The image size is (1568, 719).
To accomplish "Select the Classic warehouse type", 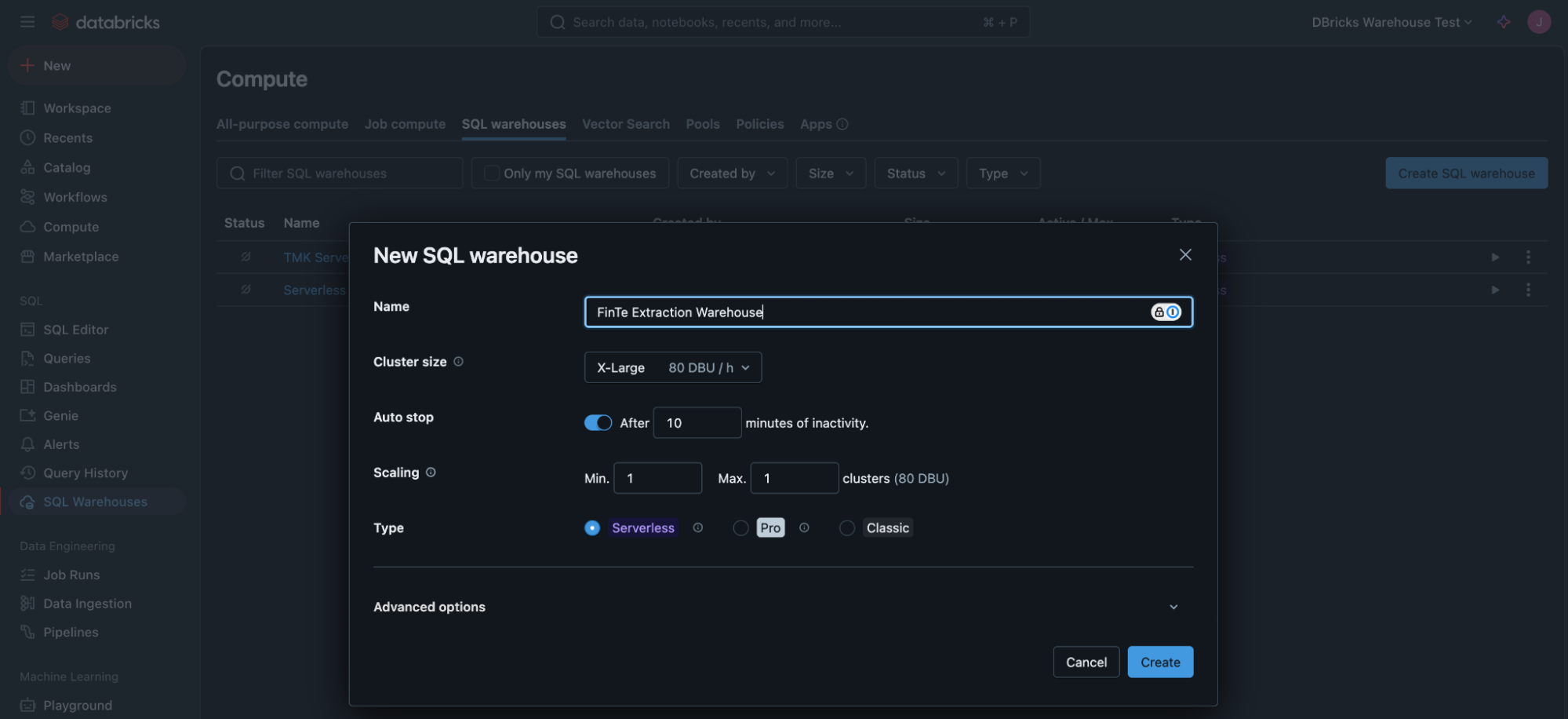I will pyautogui.click(x=847, y=528).
